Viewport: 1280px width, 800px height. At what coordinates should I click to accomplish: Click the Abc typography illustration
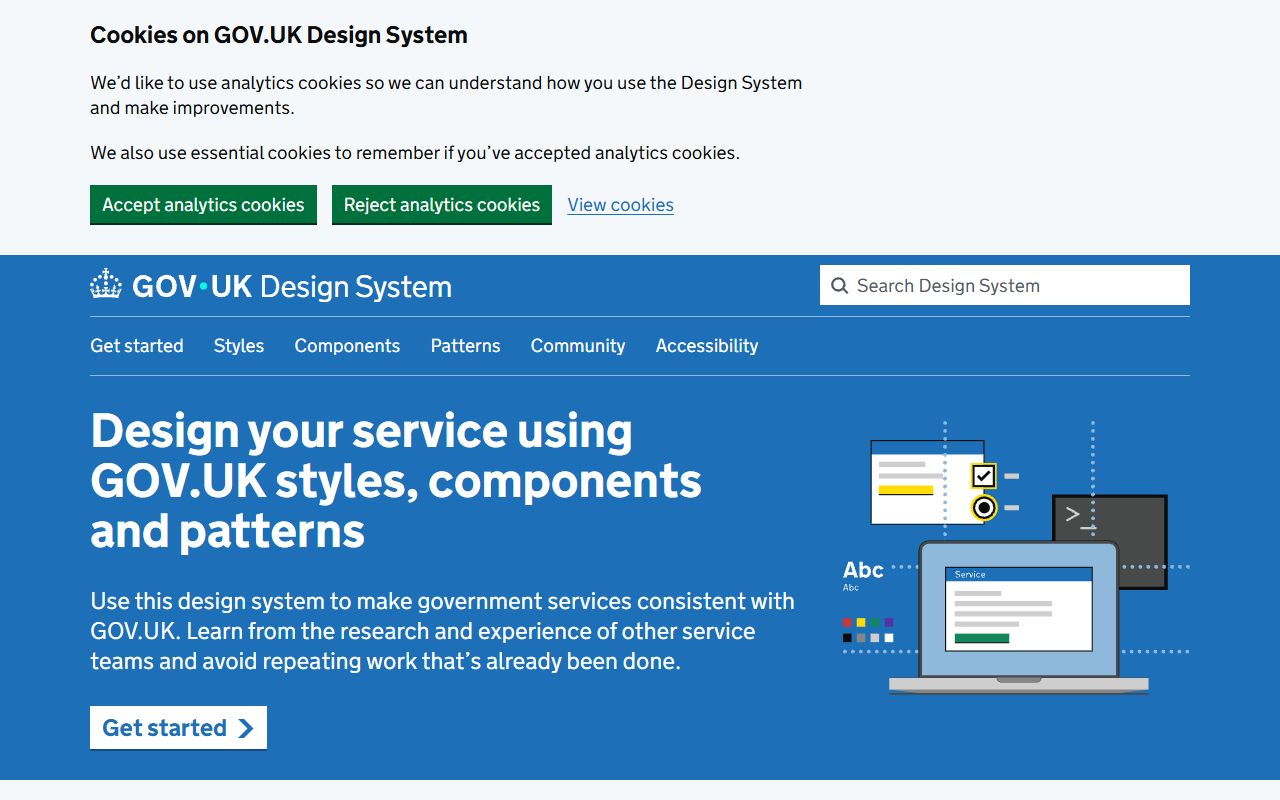(x=862, y=571)
